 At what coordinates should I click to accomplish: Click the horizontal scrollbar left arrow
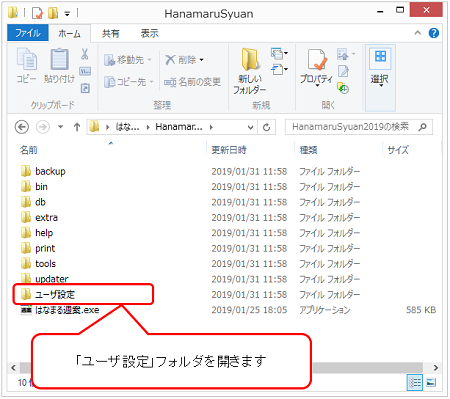click(x=13, y=368)
